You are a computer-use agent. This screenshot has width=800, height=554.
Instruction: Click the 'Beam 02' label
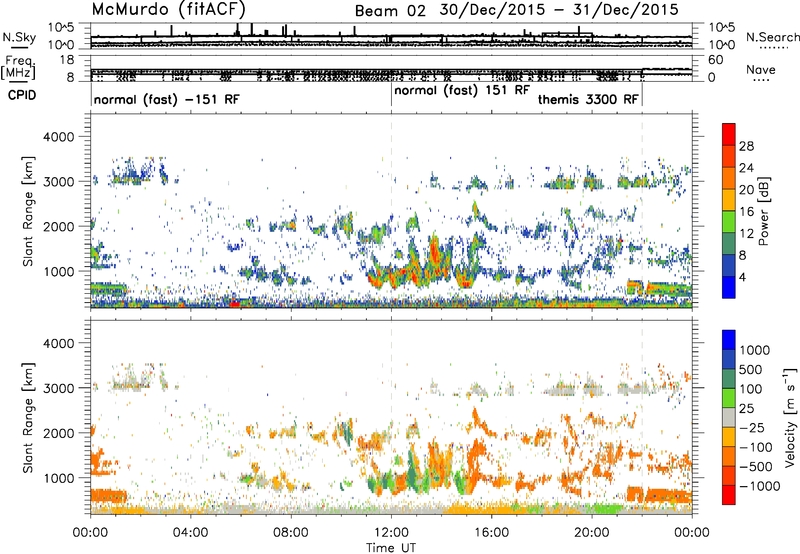click(390, 11)
